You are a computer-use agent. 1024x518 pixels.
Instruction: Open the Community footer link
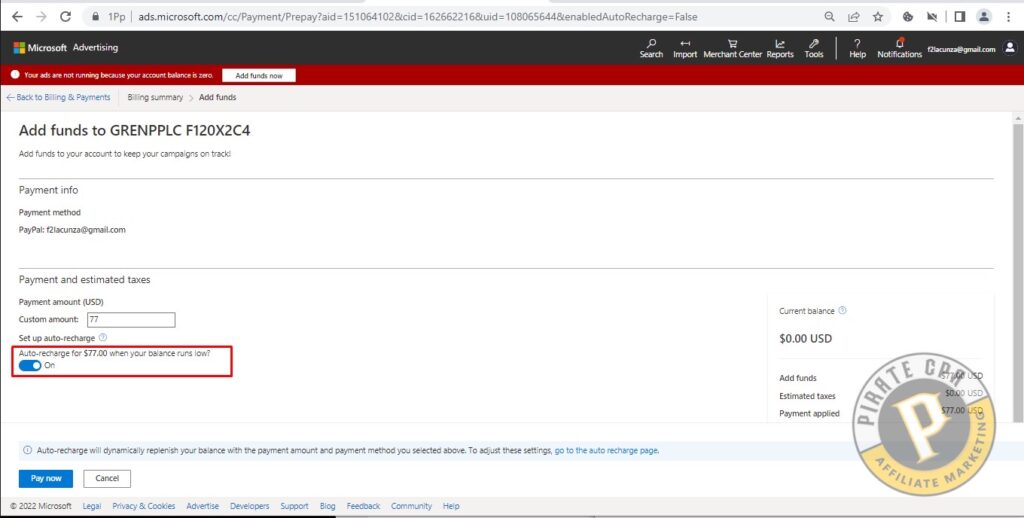pos(411,506)
